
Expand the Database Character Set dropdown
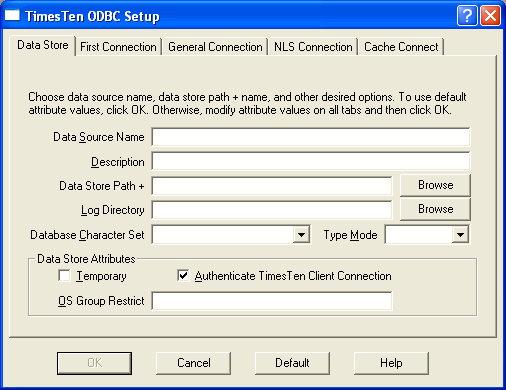[x=301, y=235]
